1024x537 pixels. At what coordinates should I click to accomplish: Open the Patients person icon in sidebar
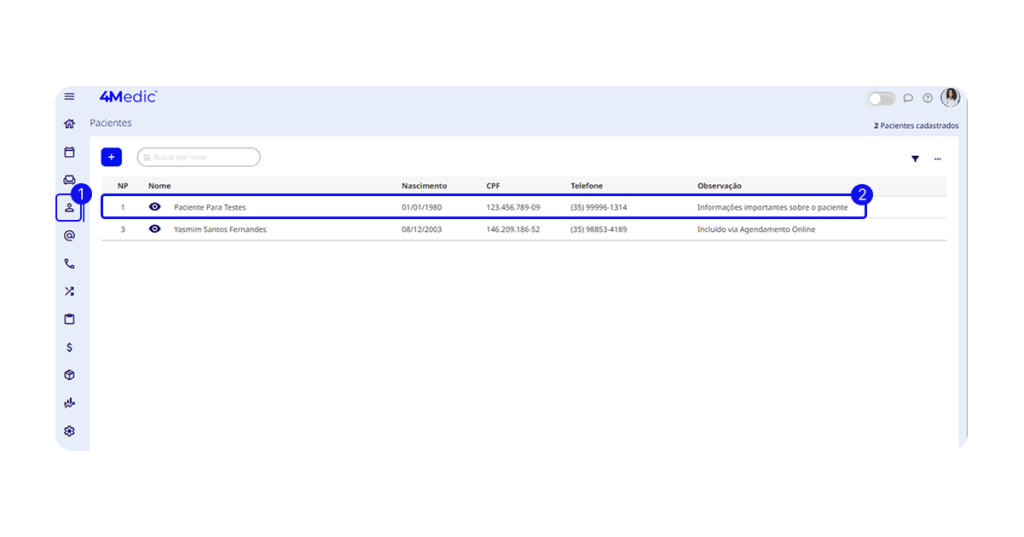[69, 208]
